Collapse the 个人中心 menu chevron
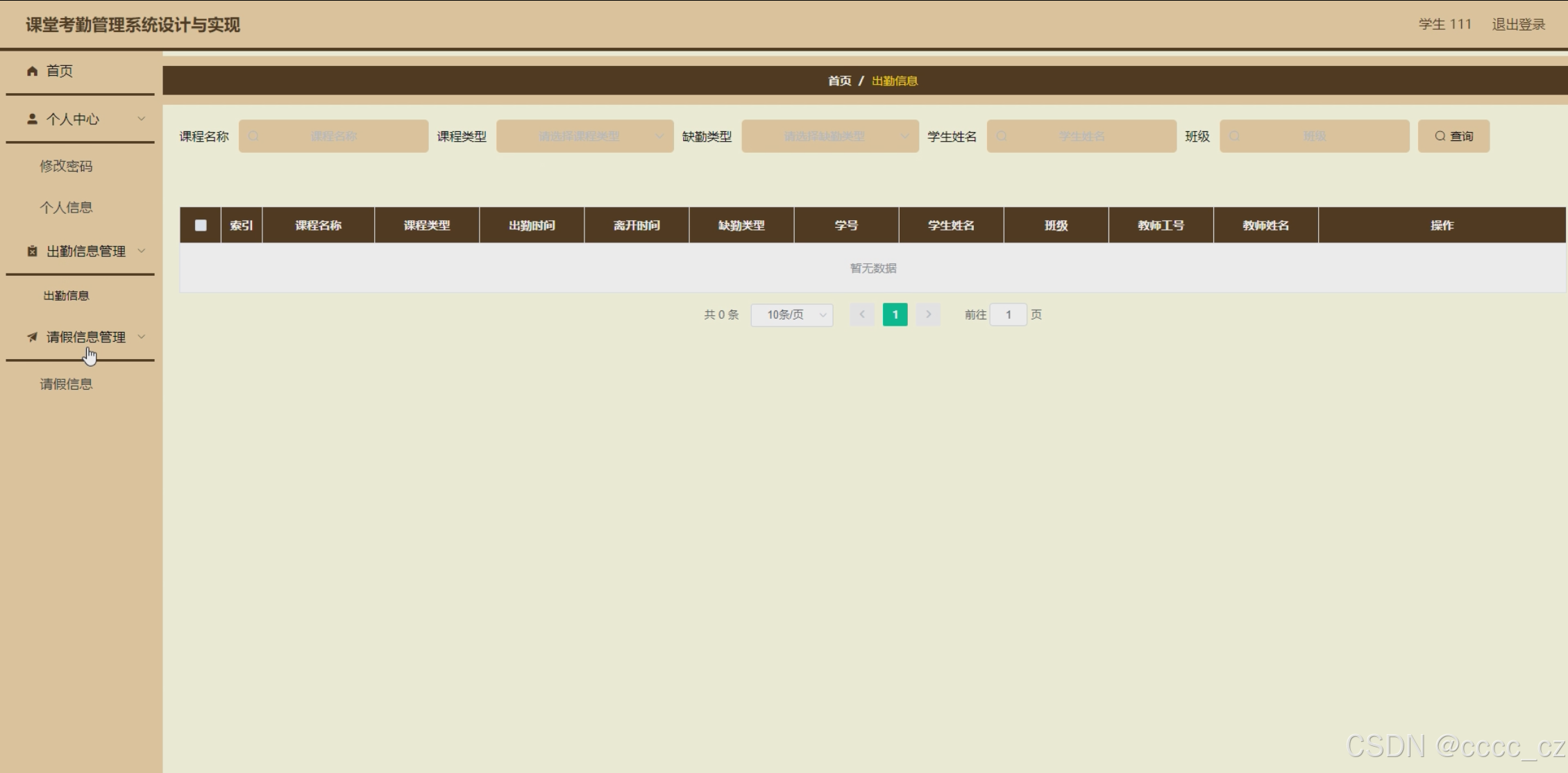This screenshot has height=773, width=1568. 142,119
